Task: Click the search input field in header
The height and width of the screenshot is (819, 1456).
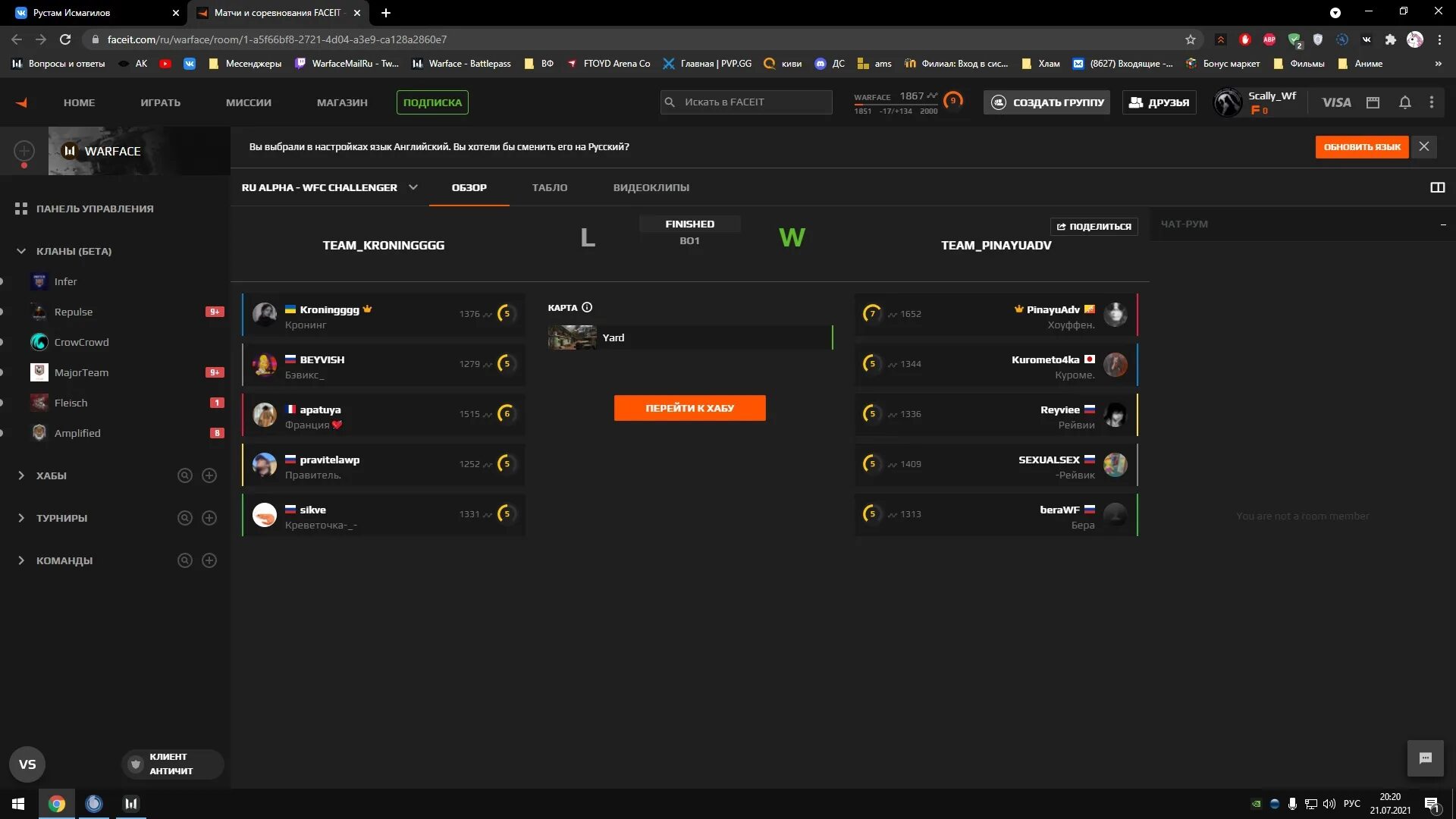Action: click(x=746, y=102)
